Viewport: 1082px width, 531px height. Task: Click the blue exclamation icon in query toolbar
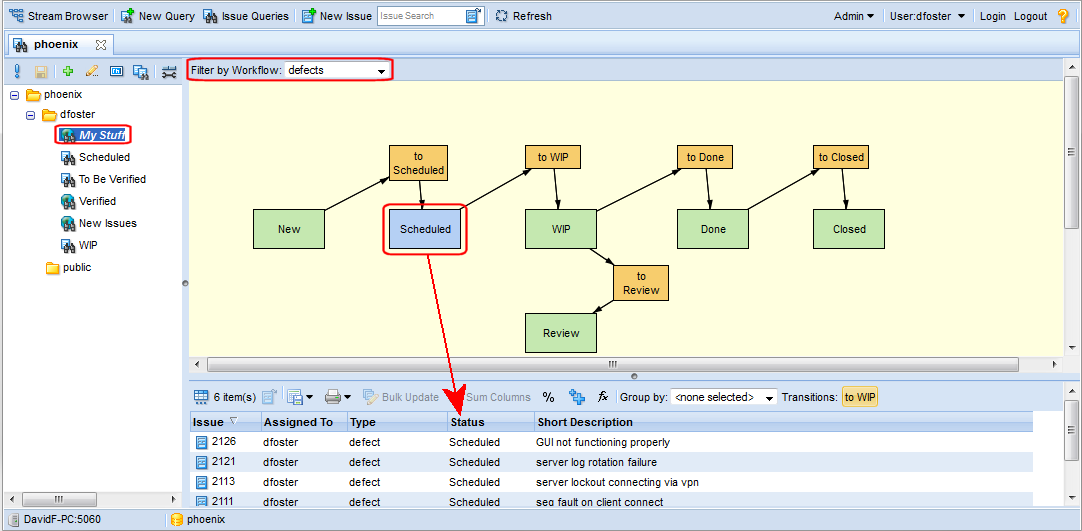pyautogui.click(x=17, y=71)
